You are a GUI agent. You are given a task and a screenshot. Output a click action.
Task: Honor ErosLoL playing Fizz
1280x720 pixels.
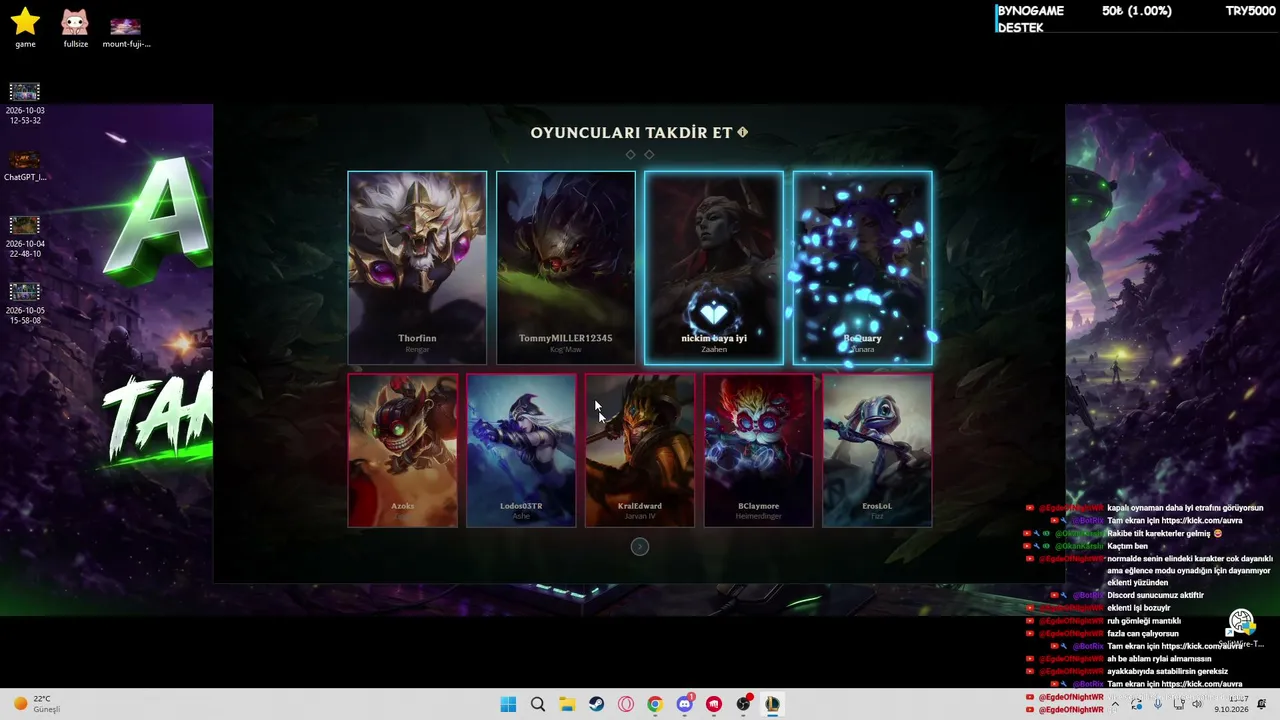[x=877, y=450]
